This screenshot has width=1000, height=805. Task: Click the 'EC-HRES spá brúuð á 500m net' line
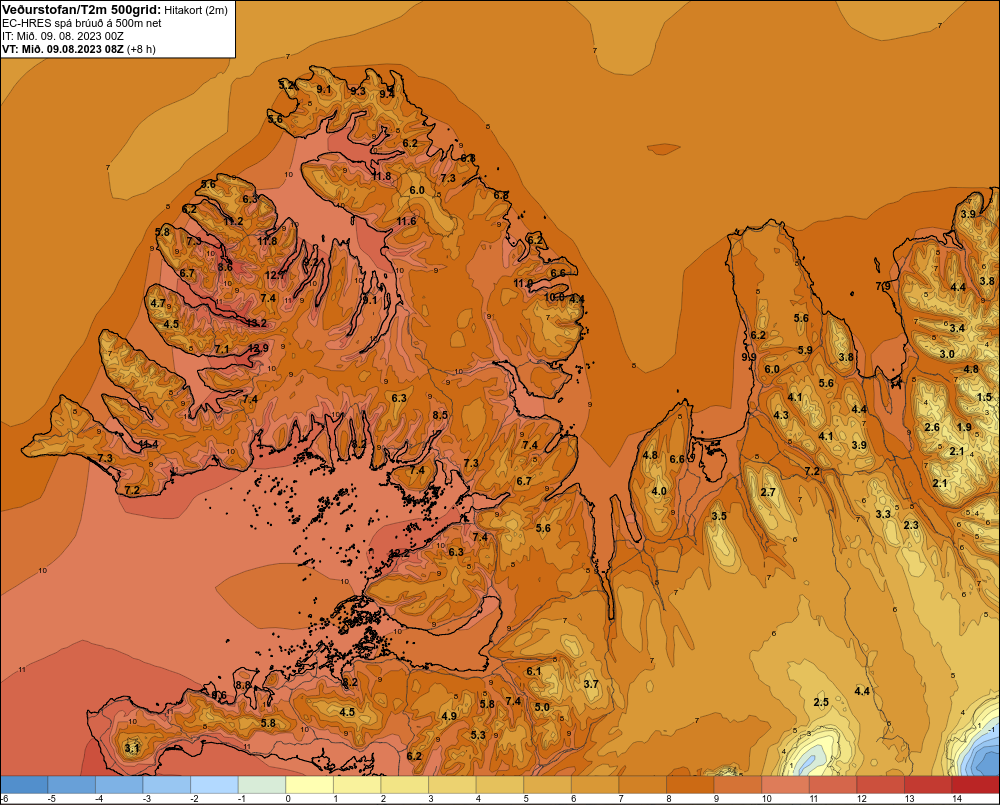click(82, 23)
